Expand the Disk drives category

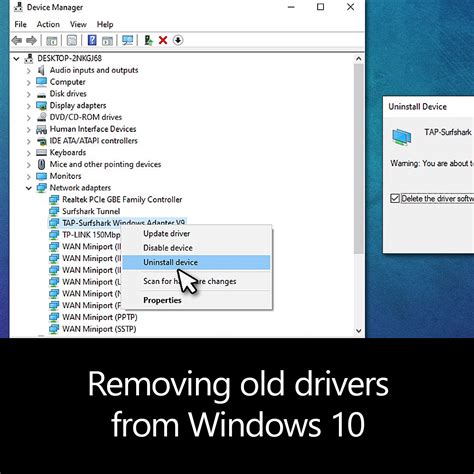click(x=29, y=94)
